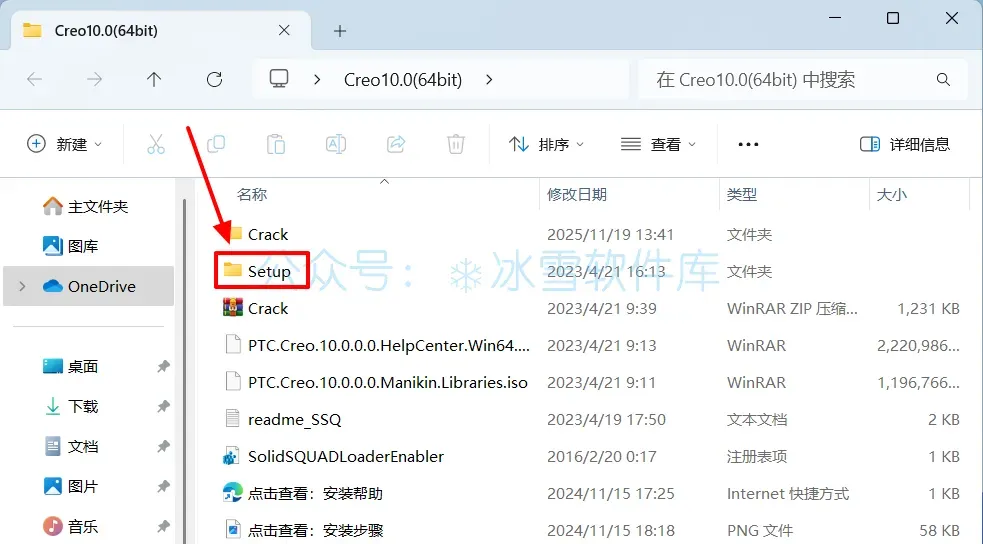983x544 pixels.
Task: Click the pin icon next to 图片
Action: click(x=163, y=486)
